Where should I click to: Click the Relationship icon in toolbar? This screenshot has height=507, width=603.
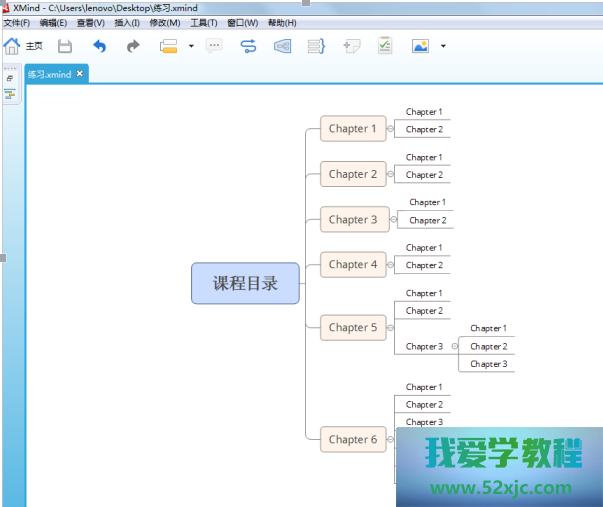[x=249, y=46]
